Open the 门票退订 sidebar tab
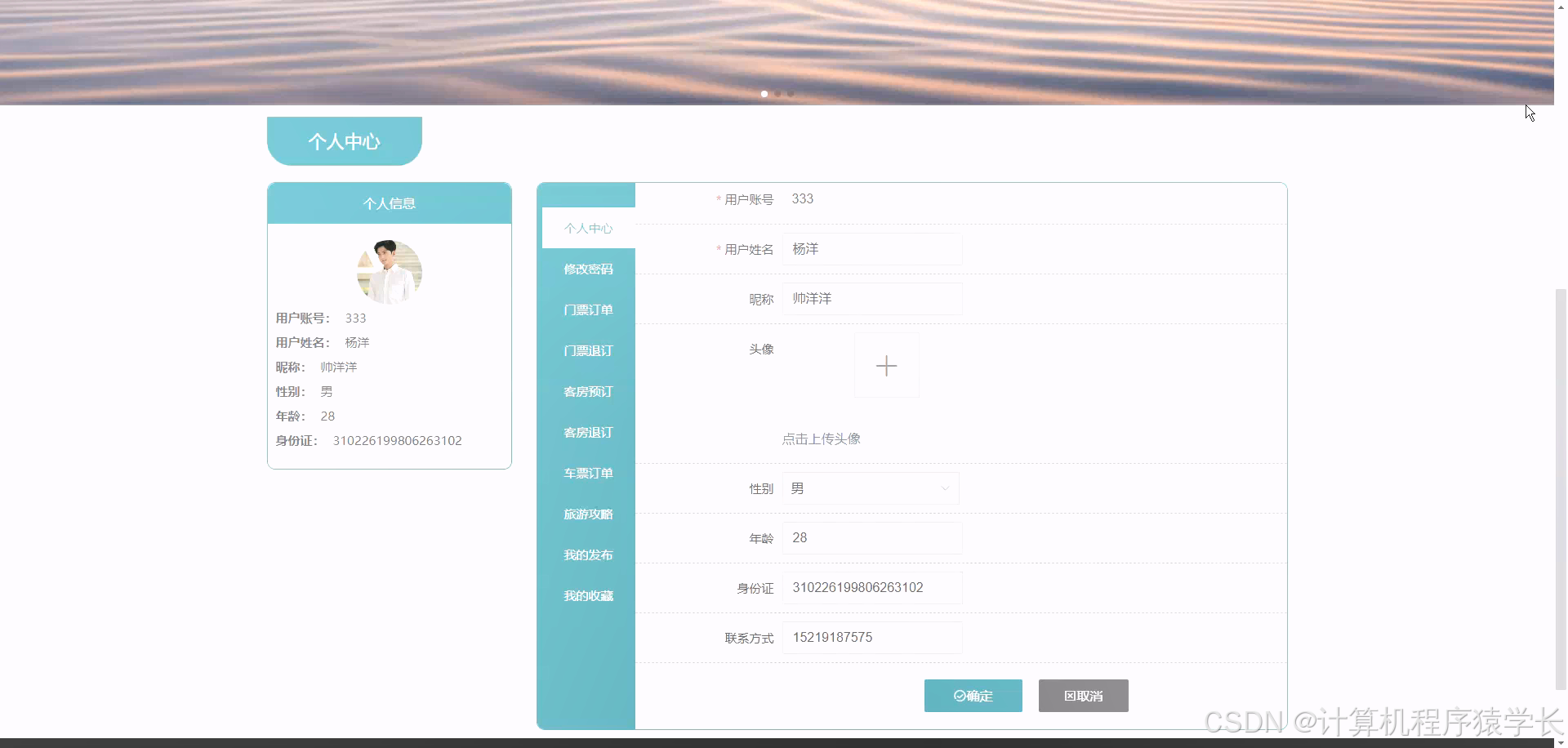Screen dimensions: 1568x748 [588, 350]
